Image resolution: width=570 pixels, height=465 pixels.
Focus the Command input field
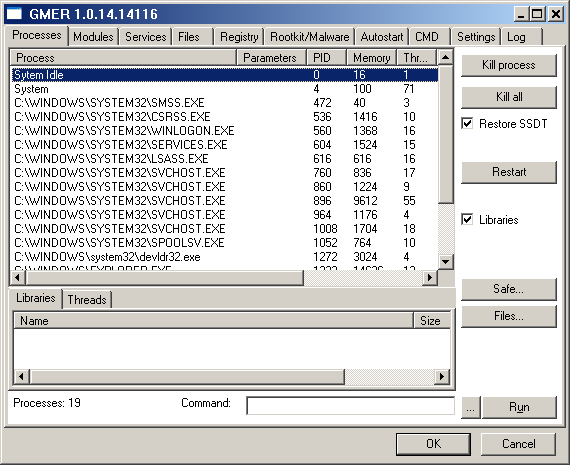(350, 406)
